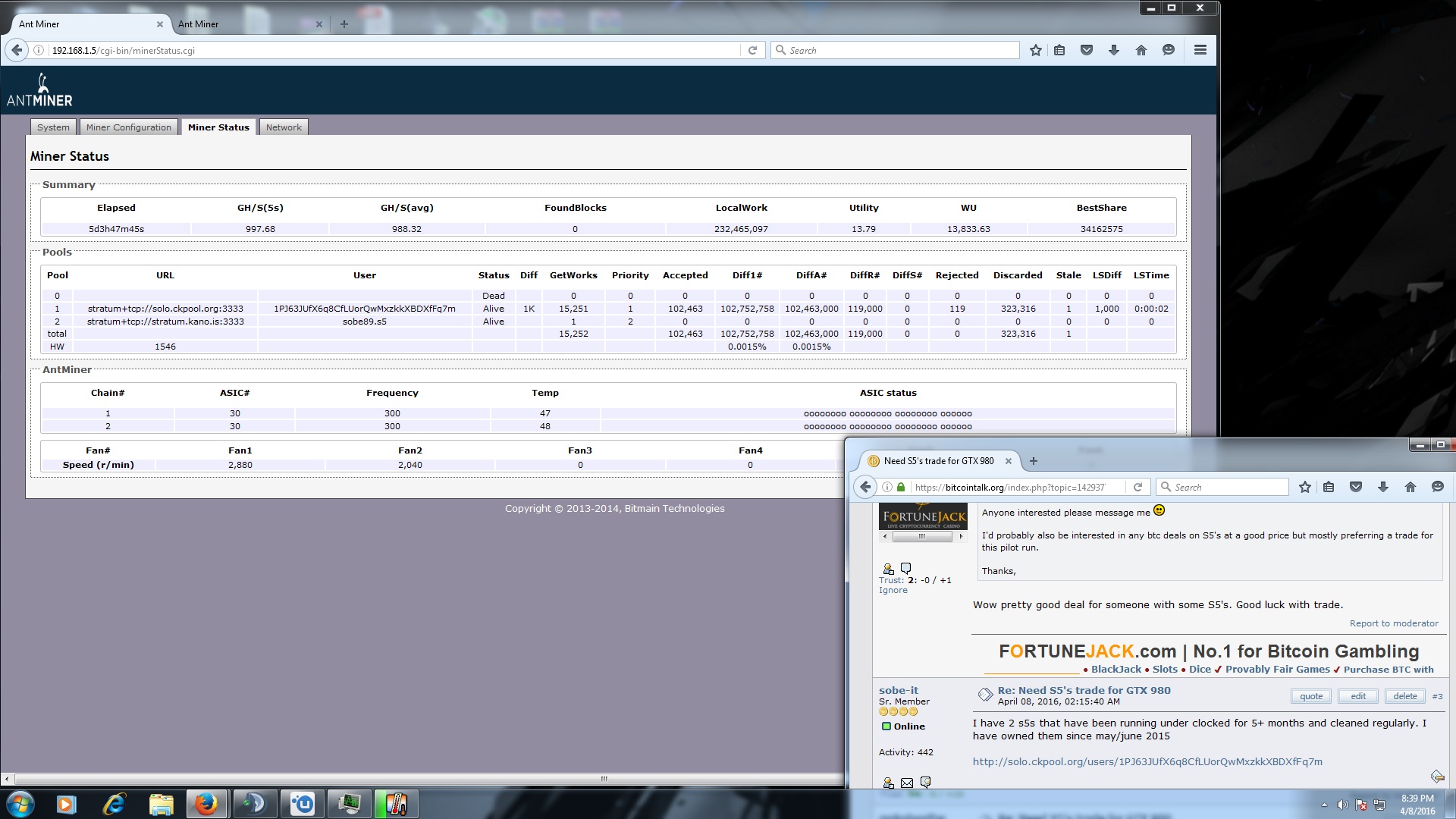
Task: Click the pool 1 user address cell
Action: click(364, 309)
